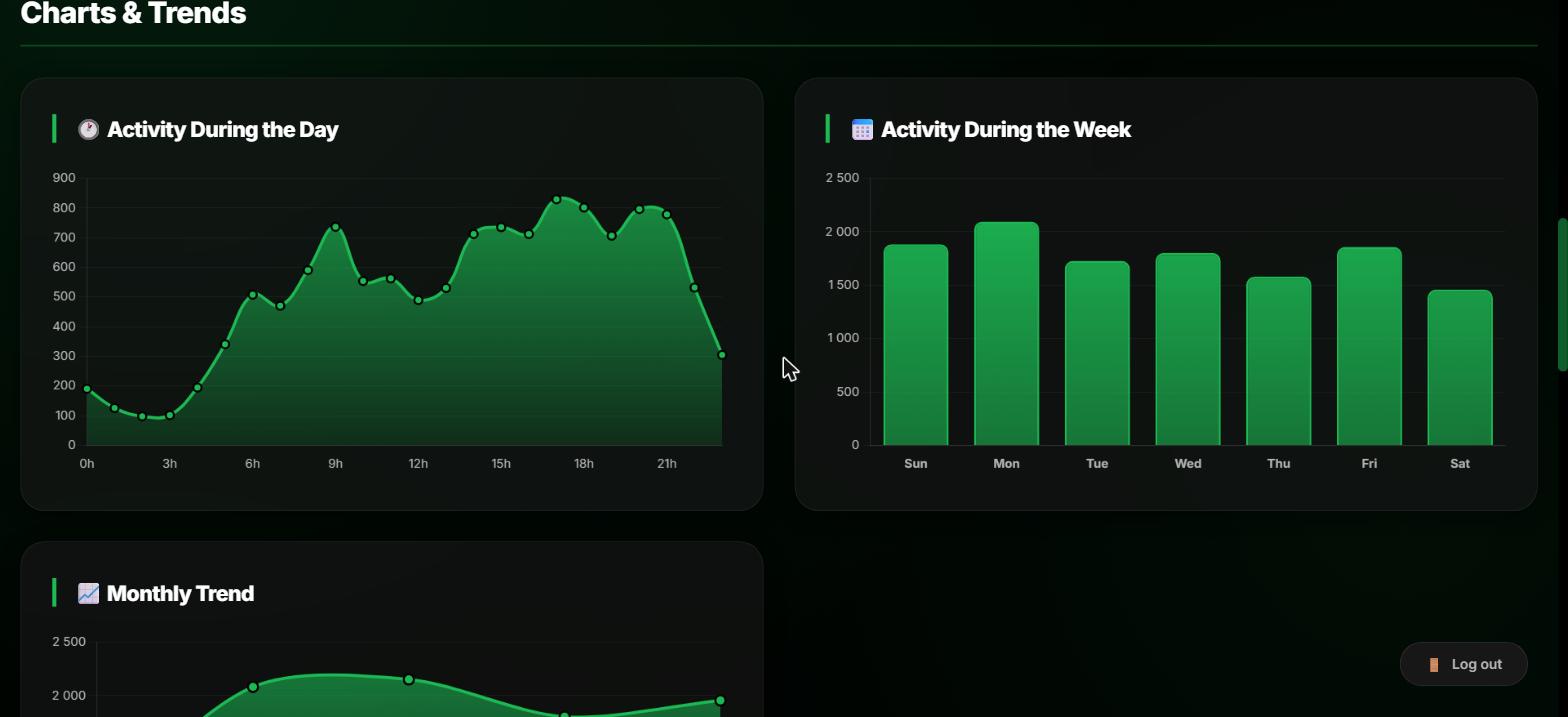Viewport: 1568px width, 717px height.
Task: Log out using the Log out button
Action: point(1464,664)
